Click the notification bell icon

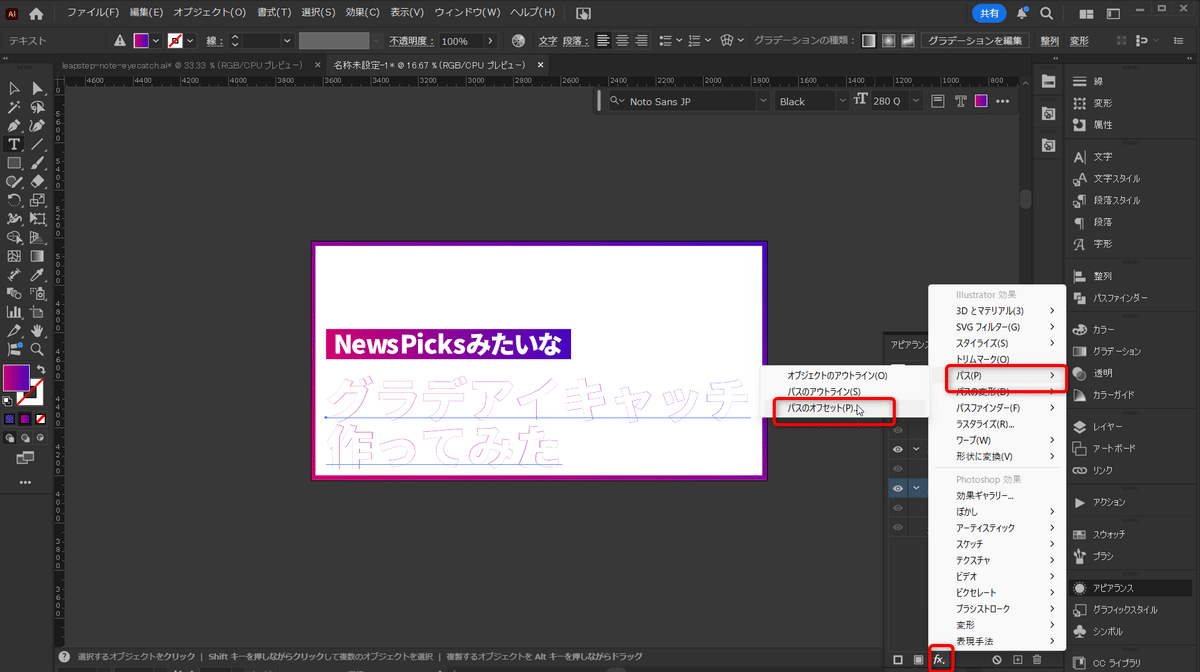(x=1022, y=14)
